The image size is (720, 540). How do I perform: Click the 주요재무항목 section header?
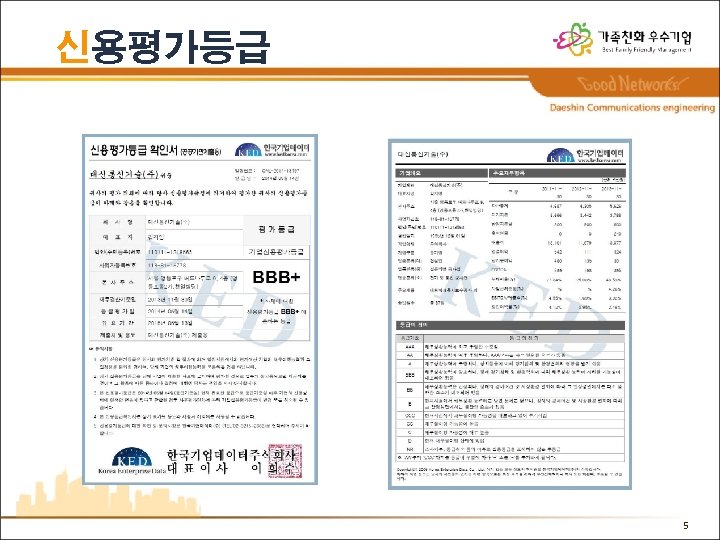point(557,173)
